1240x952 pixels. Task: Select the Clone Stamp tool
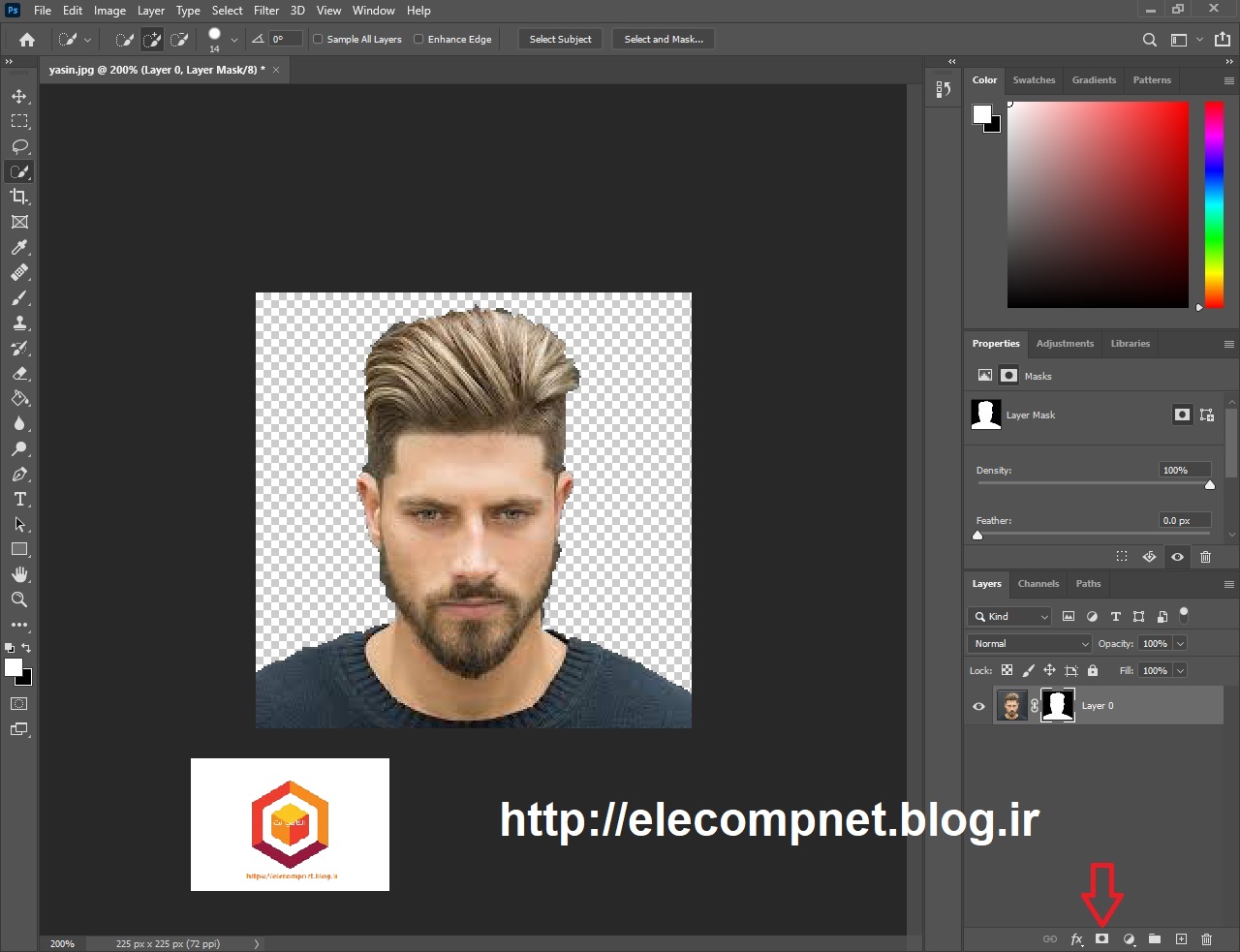[19, 322]
